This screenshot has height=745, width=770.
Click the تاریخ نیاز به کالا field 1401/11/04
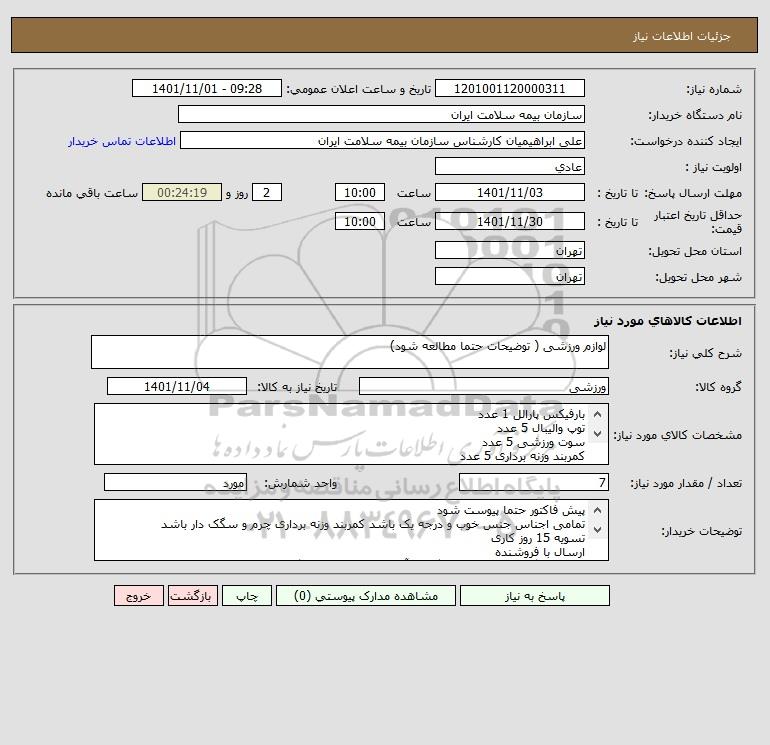pos(177,386)
